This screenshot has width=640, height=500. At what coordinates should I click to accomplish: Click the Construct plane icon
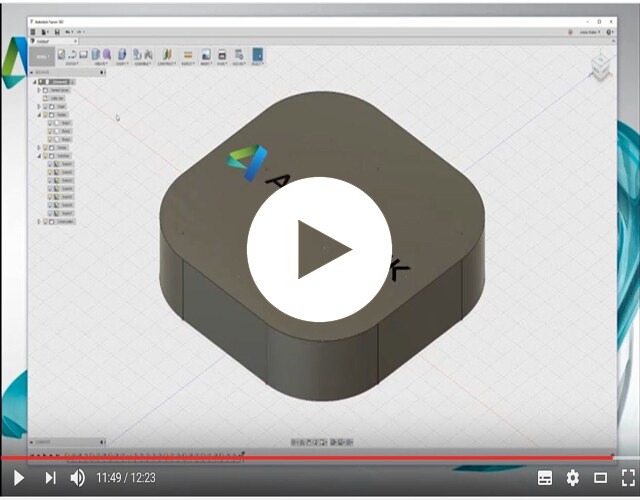point(167,54)
